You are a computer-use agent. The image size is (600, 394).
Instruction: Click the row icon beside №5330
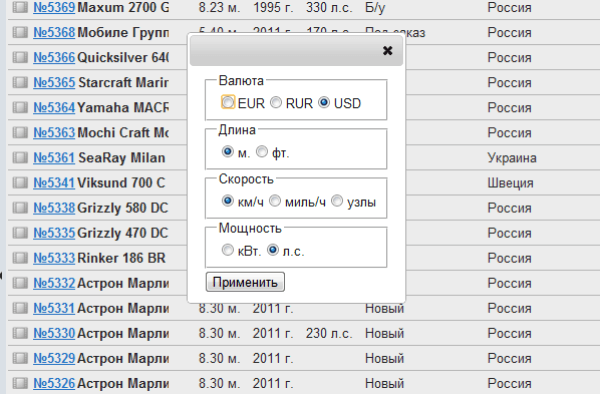(20, 333)
